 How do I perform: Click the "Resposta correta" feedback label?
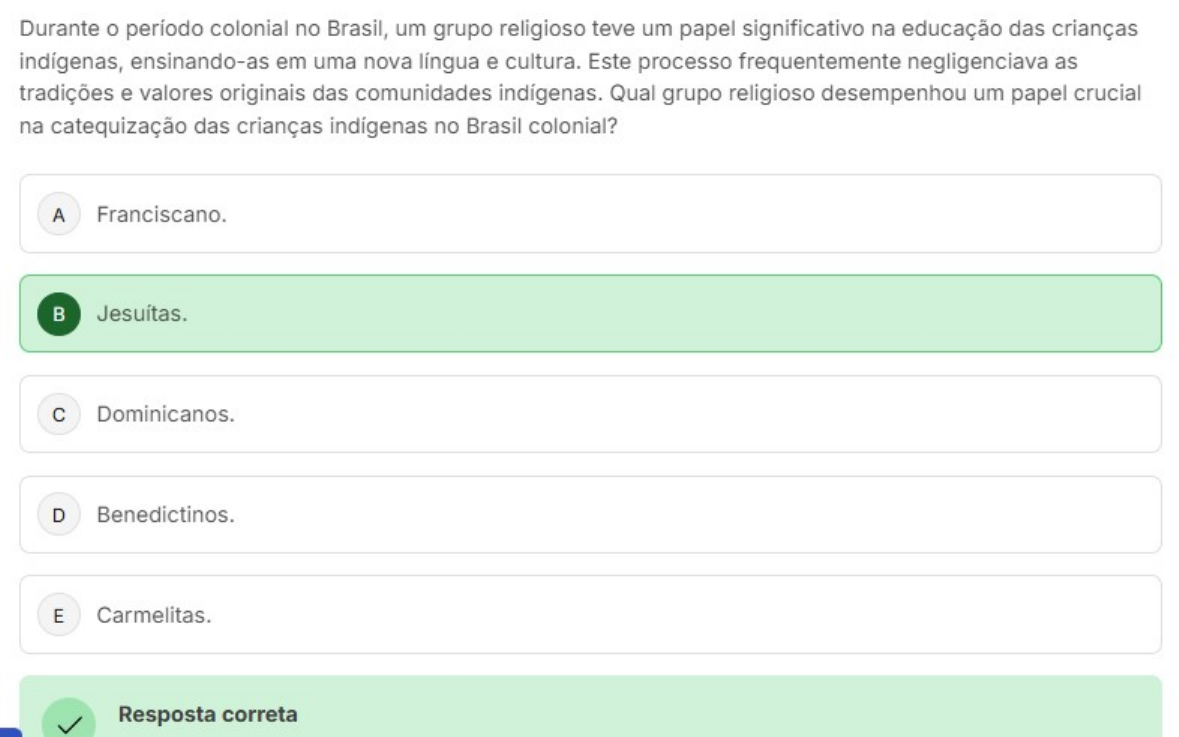207,715
